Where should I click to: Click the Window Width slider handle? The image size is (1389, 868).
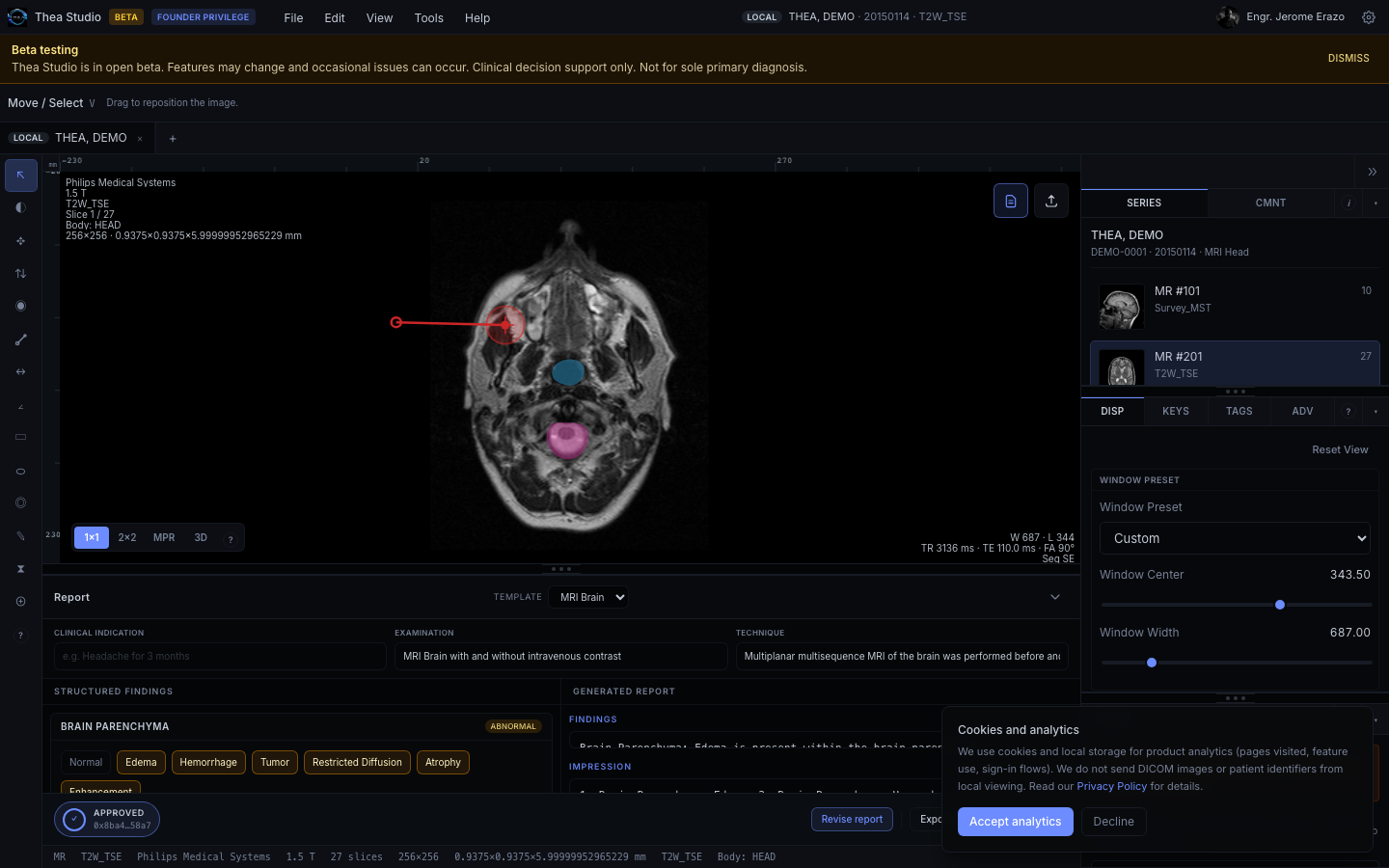click(x=1152, y=663)
